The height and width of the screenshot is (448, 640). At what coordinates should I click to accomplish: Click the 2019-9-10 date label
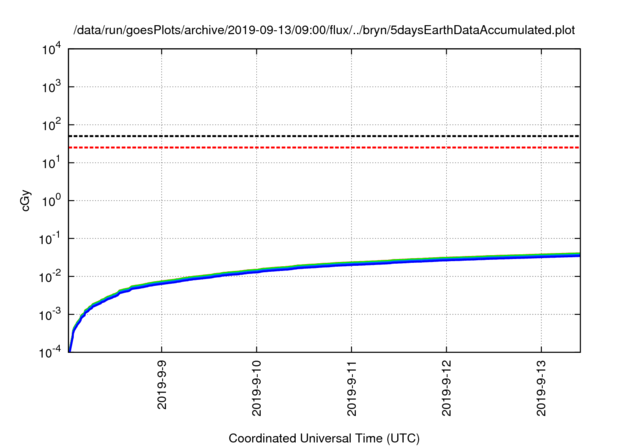(x=256, y=388)
